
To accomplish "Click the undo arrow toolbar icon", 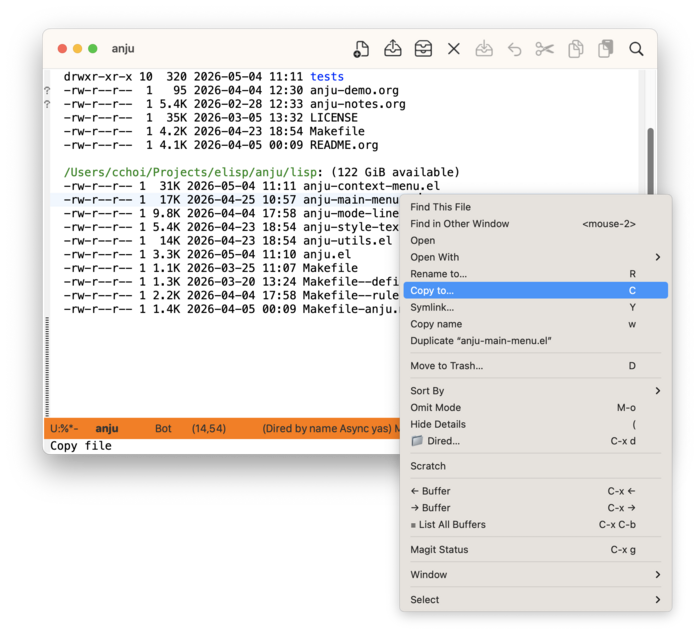I will (x=514, y=49).
